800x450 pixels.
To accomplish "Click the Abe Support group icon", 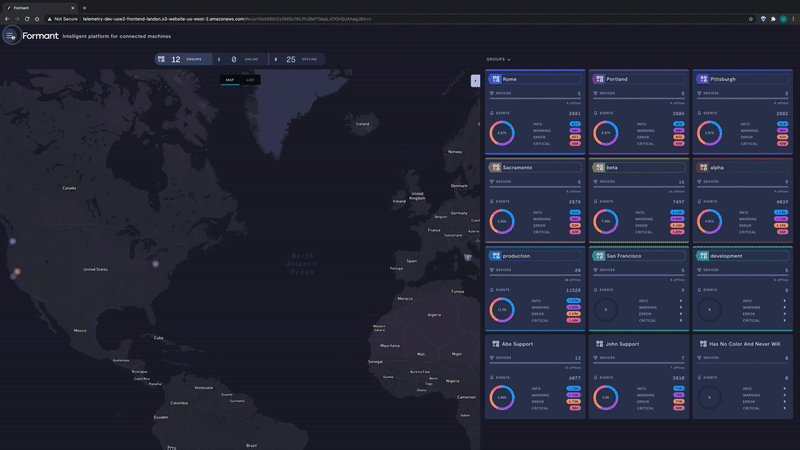I will pos(495,344).
